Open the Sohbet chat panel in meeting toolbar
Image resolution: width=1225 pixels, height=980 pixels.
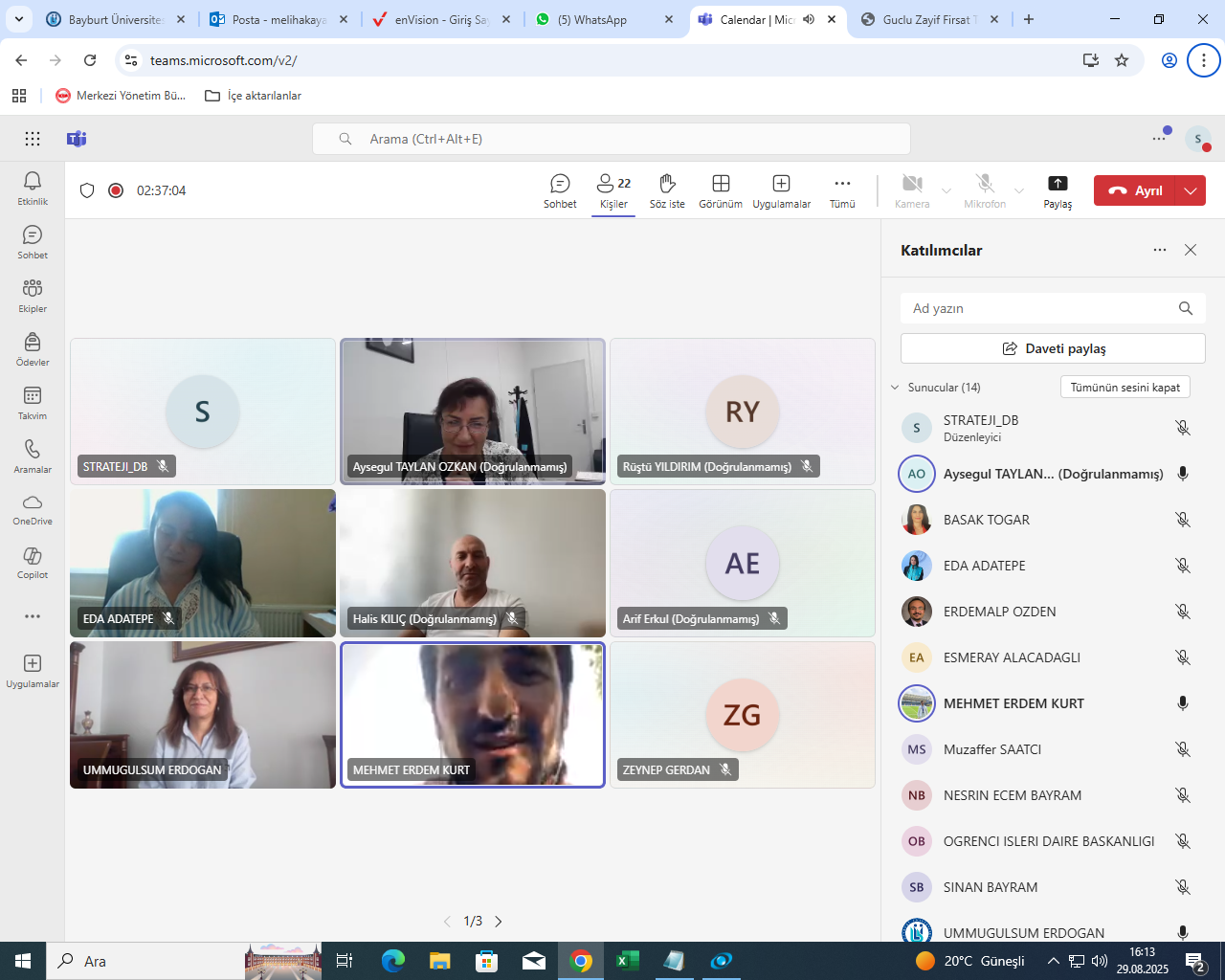click(x=560, y=190)
